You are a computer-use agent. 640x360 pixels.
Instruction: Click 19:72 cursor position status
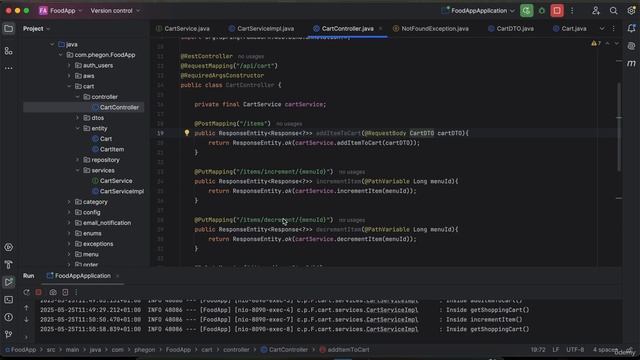click(538, 350)
